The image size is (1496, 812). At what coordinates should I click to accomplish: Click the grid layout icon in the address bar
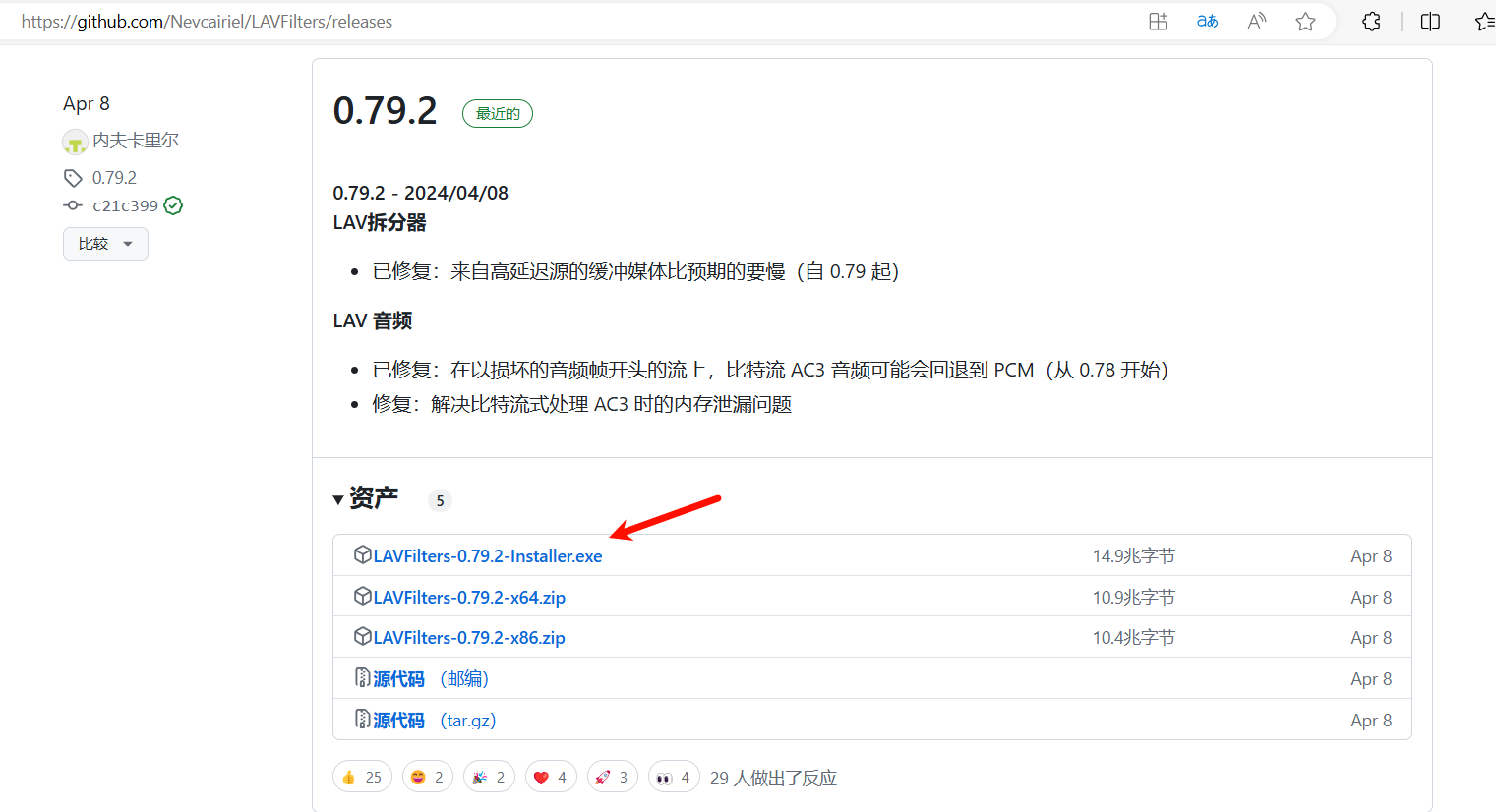1158,21
